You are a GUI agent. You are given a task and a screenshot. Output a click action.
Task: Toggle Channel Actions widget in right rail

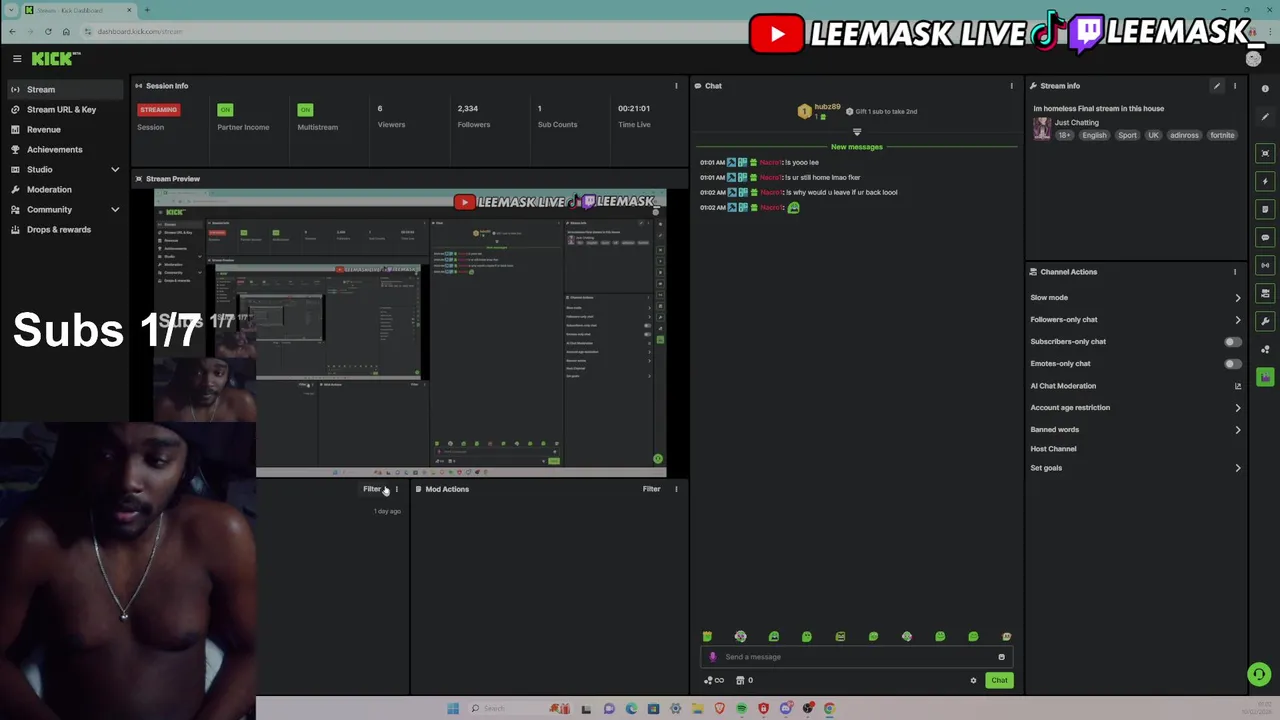pyautogui.click(x=1265, y=293)
